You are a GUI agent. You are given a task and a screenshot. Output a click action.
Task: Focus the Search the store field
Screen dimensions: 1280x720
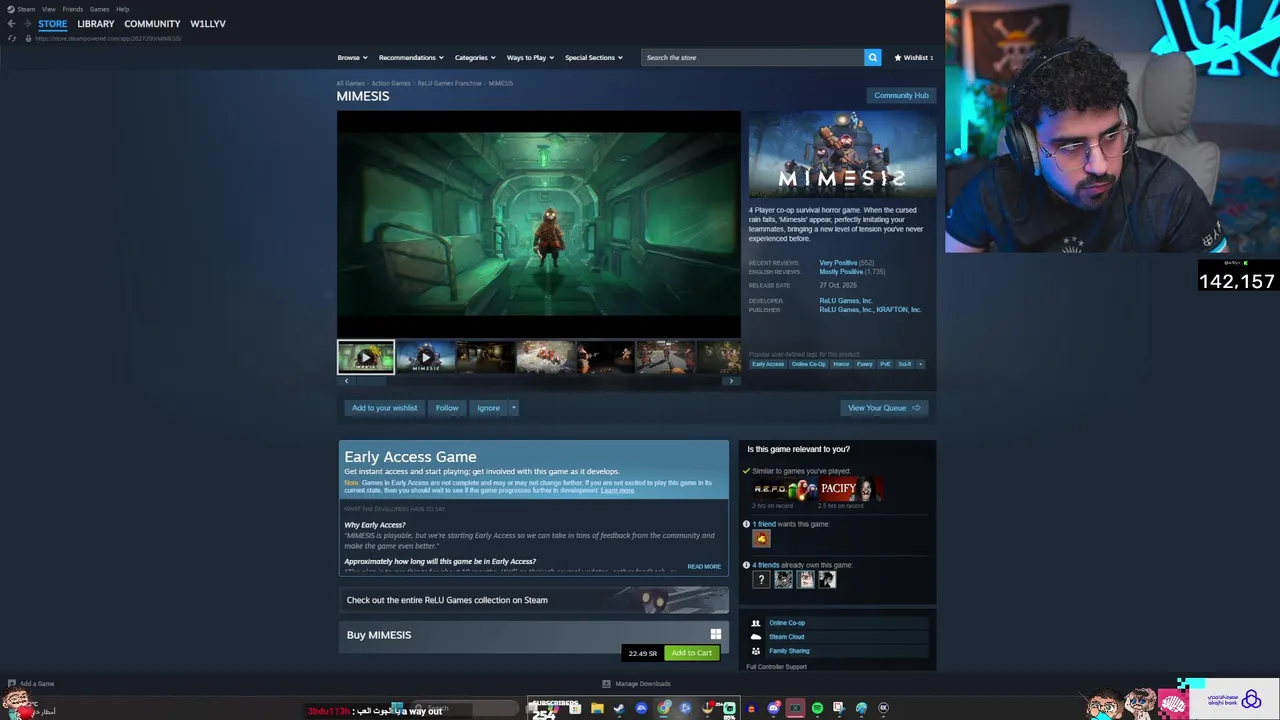coord(752,57)
